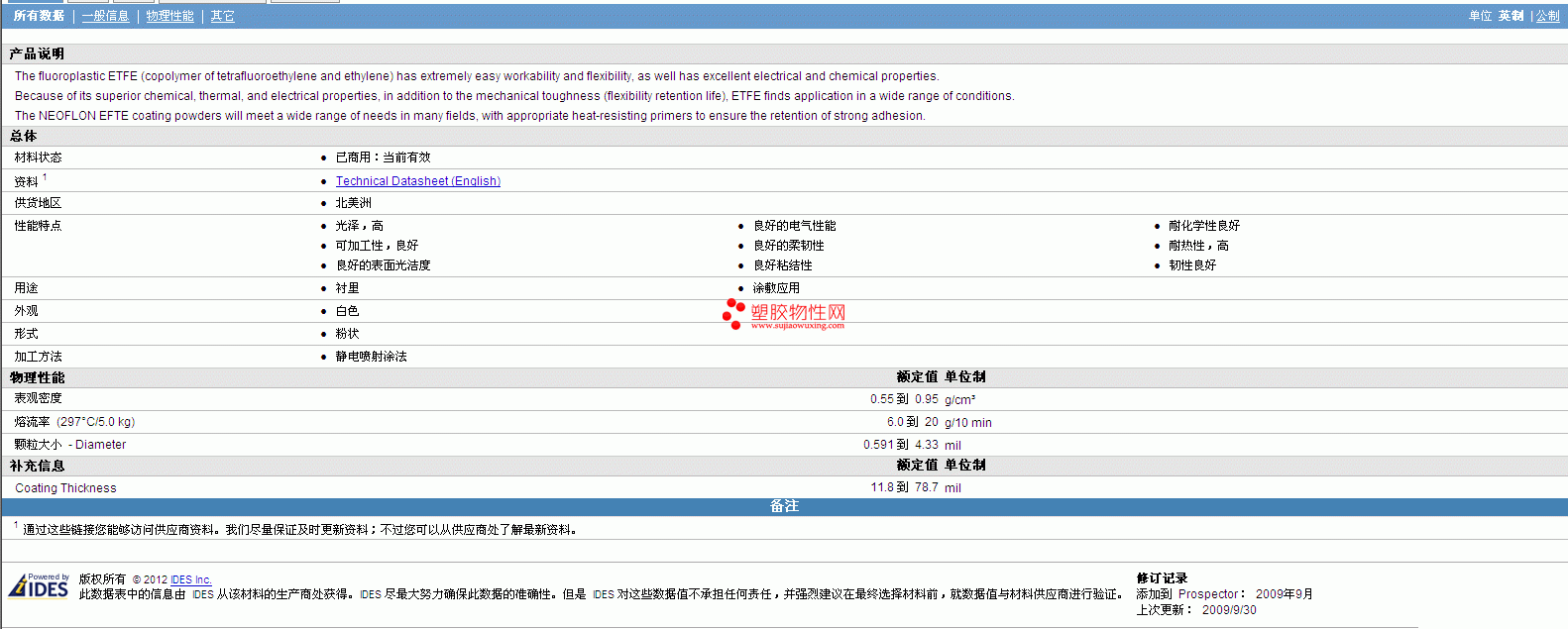Select the 表观密度 row label
Viewport: 1568px width, 629px height.
point(38,398)
